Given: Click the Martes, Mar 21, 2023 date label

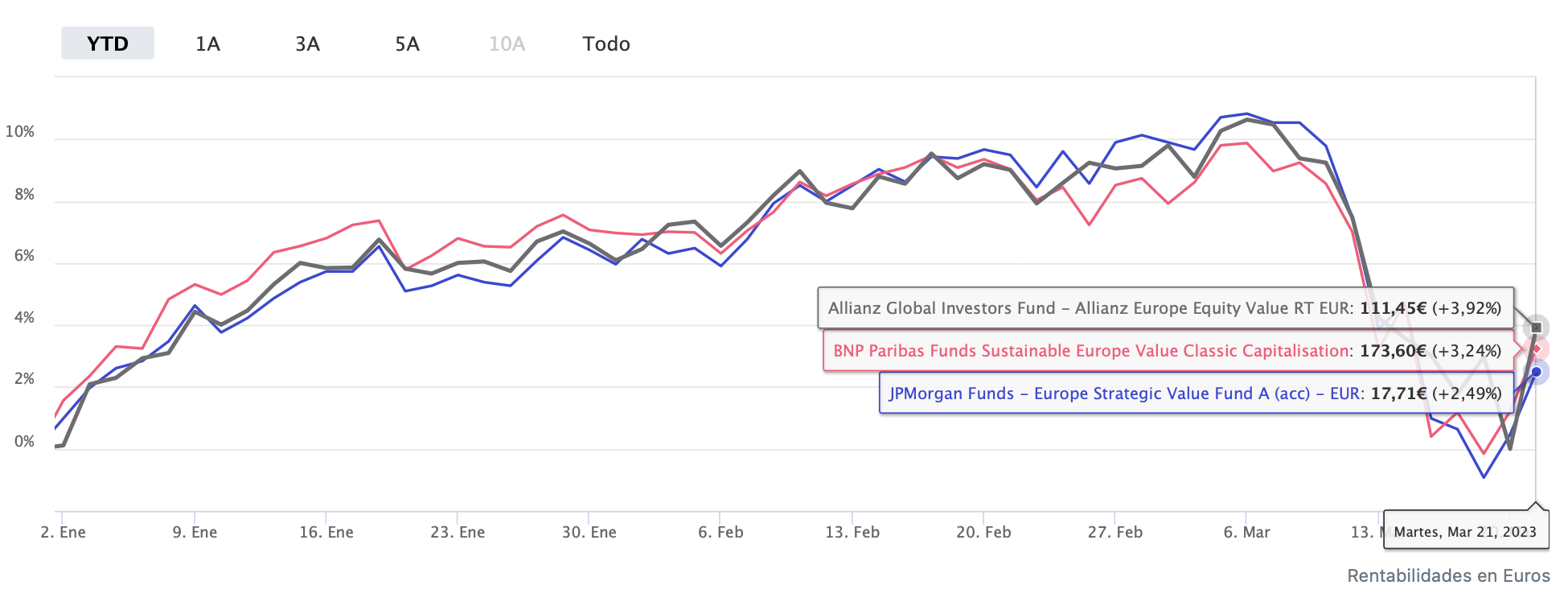Looking at the screenshot, I should 1465,532.
